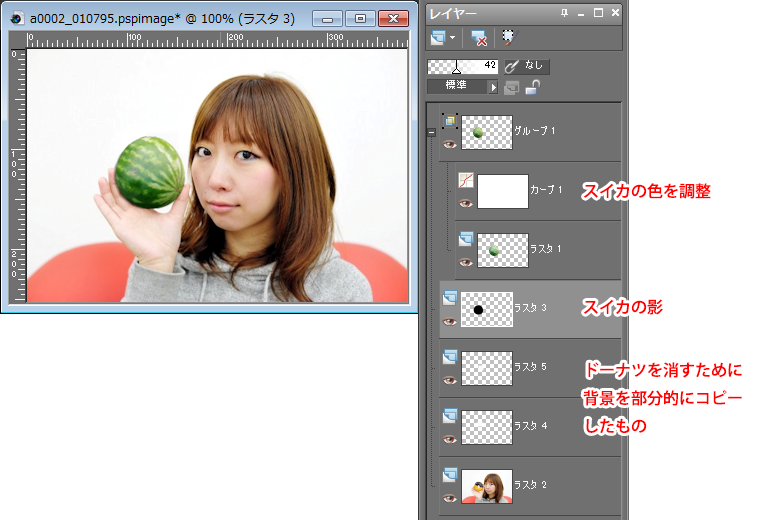Click the watermelon in the image canvas
Viewport: 770px width, 520px height.
coord(150,172)
